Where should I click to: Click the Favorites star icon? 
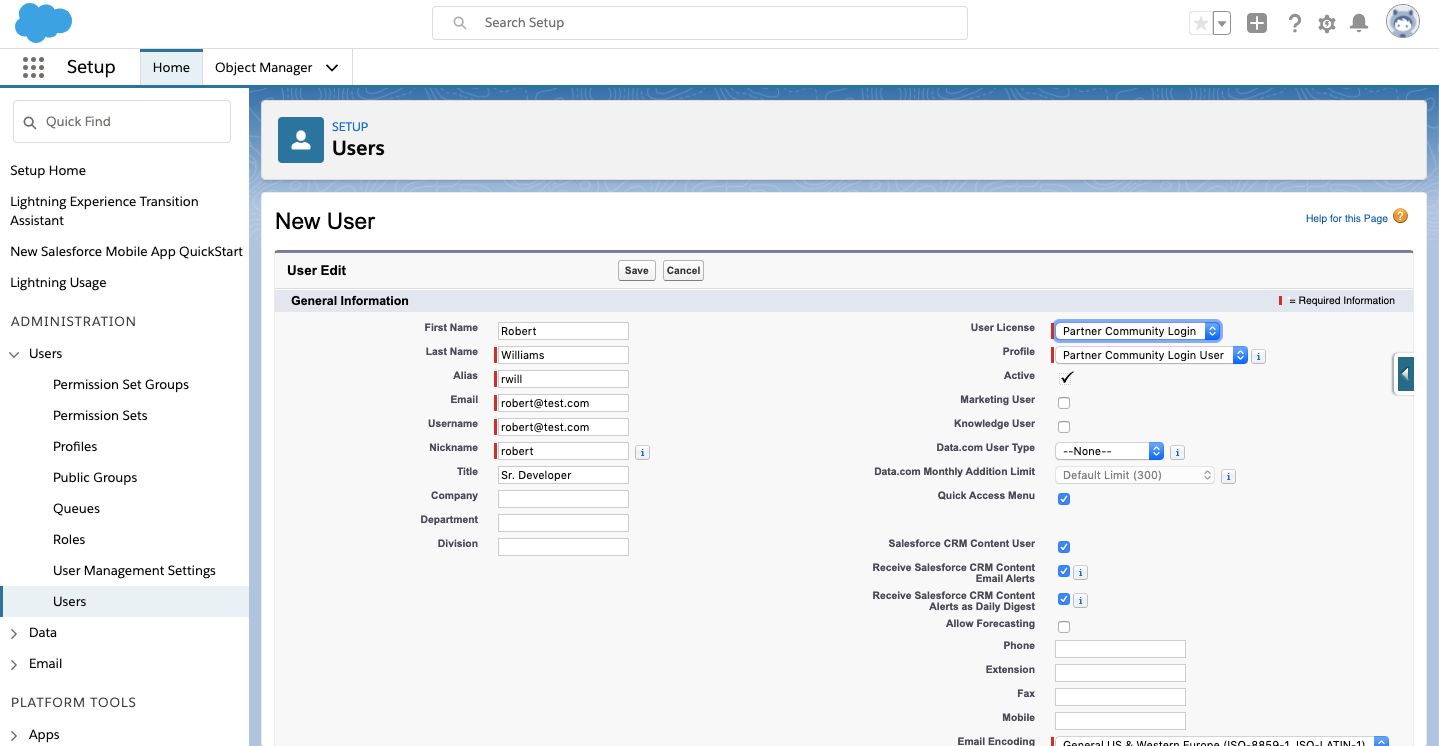1200,23
